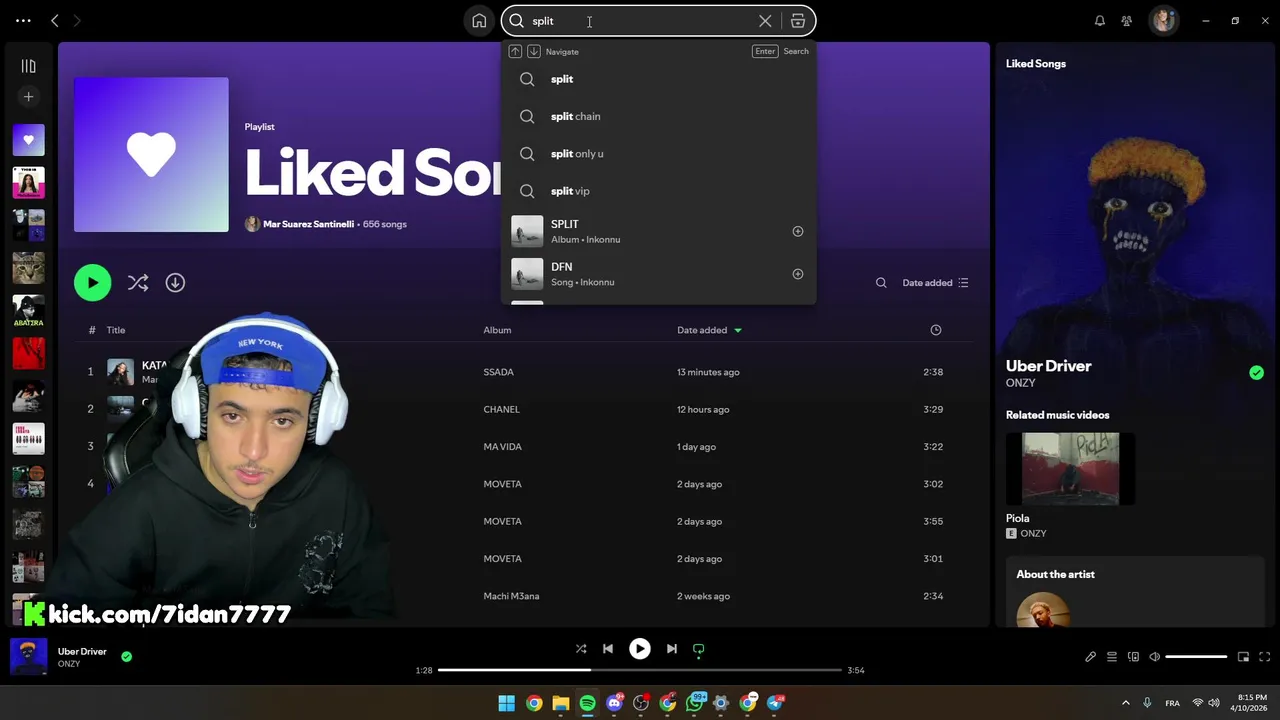The image size is (1280, 720).
Task: Open the SPLIT album by Inkonnu
Action: click(658, 231)
